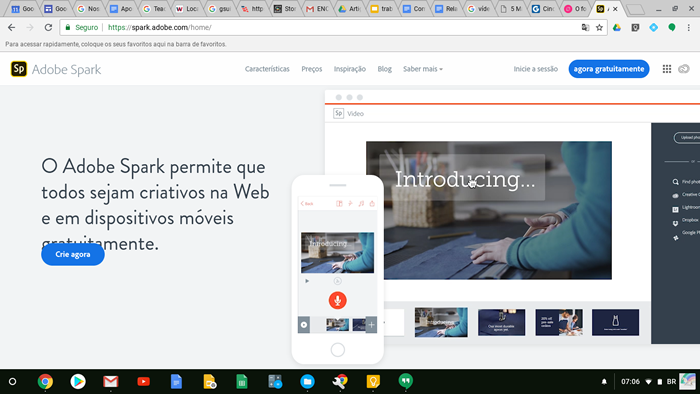This screenshot has height=394, width=700.
Task: Click the Introducing... title text on video
Action: tap(465, 179)
